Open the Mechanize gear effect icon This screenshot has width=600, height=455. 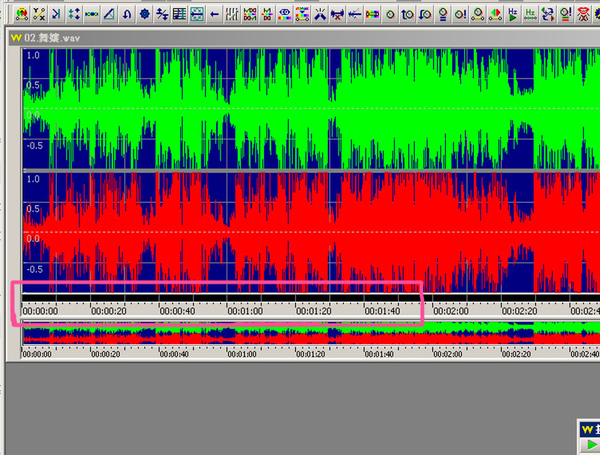[x=145, y=15]
